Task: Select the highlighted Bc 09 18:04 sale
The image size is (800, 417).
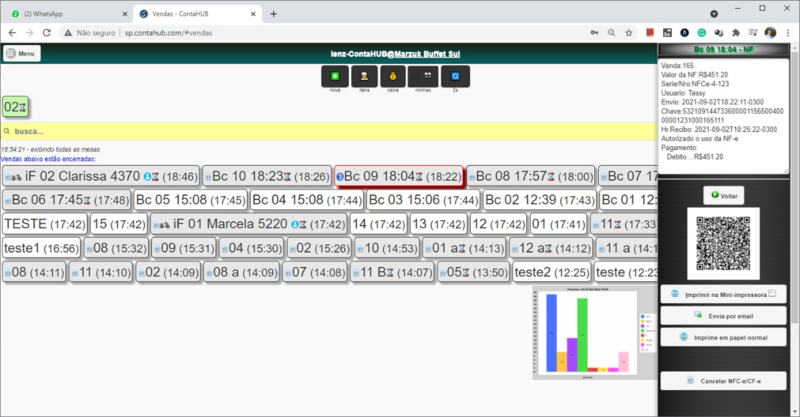Action: click(x=398, y=176)
